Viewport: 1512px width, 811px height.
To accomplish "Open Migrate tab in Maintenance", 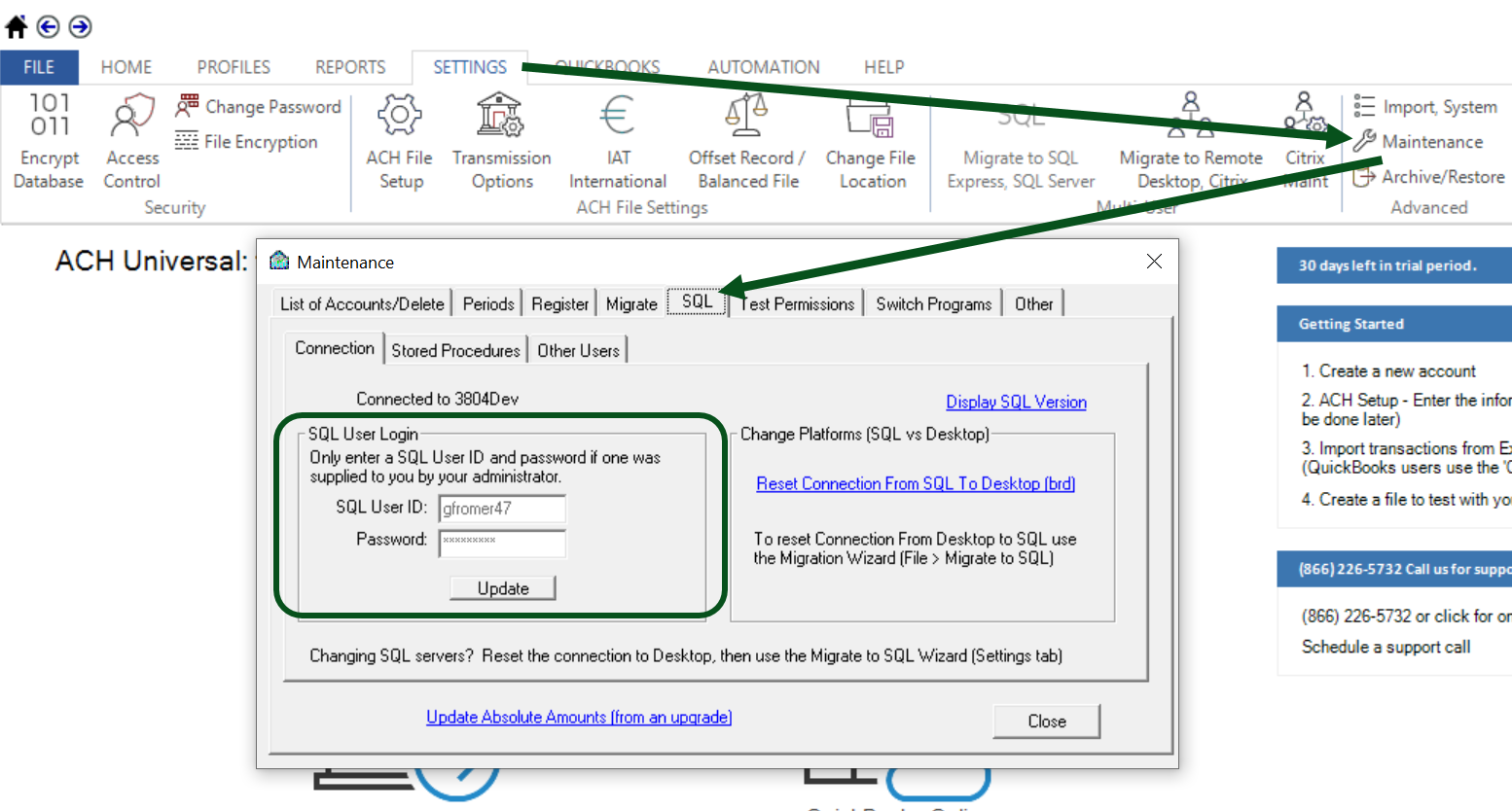I will (x=631, y=303).
